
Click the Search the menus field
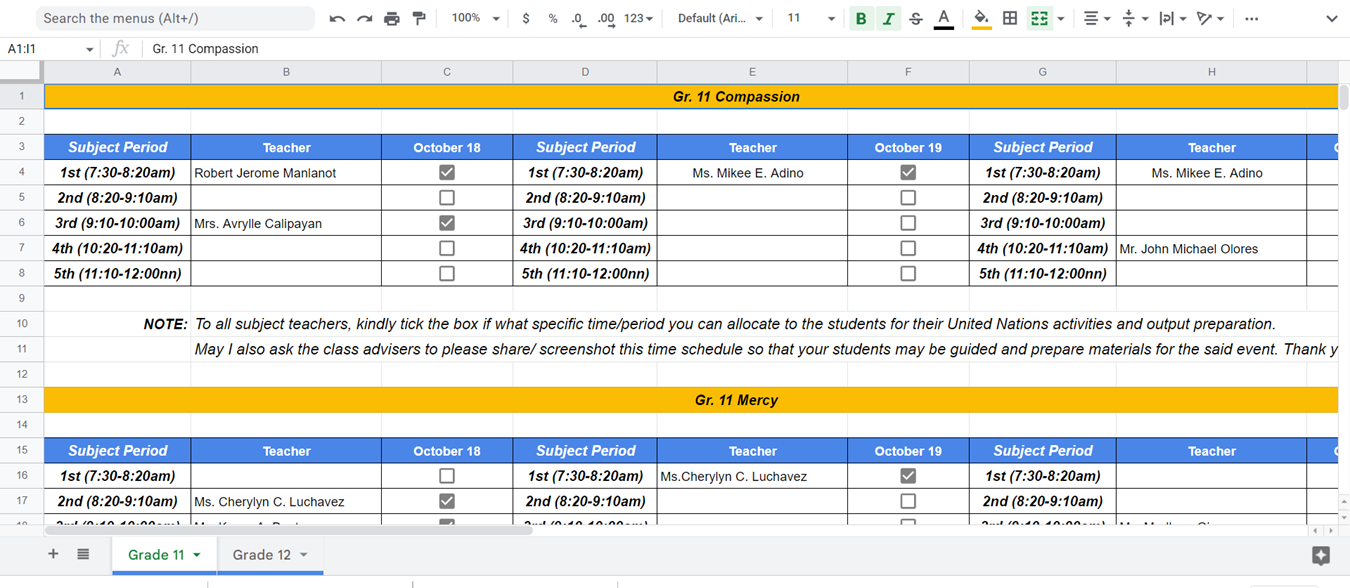click(x=174, y=19)
